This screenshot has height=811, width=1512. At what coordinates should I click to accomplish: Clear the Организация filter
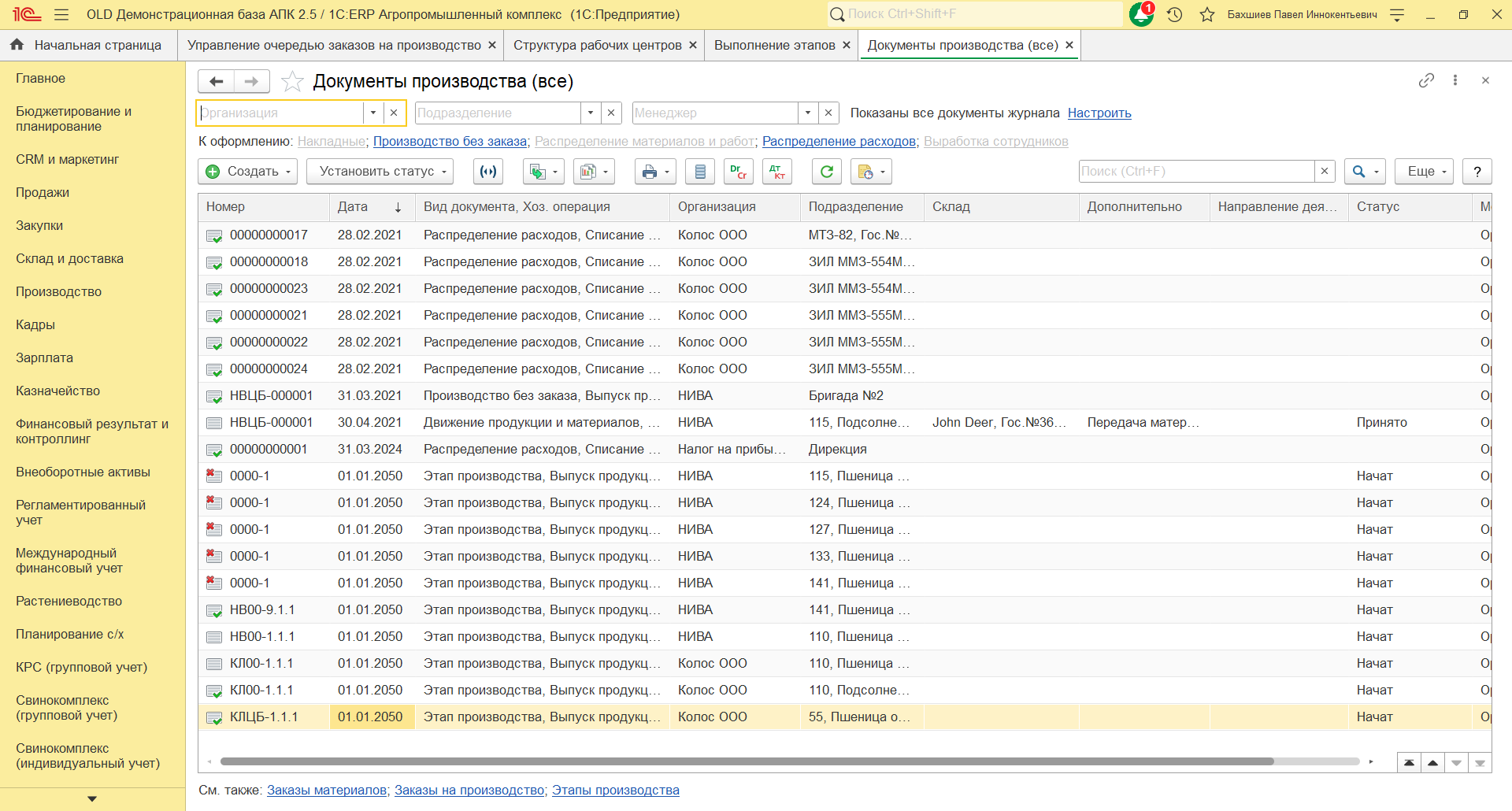tap(394, 113)
